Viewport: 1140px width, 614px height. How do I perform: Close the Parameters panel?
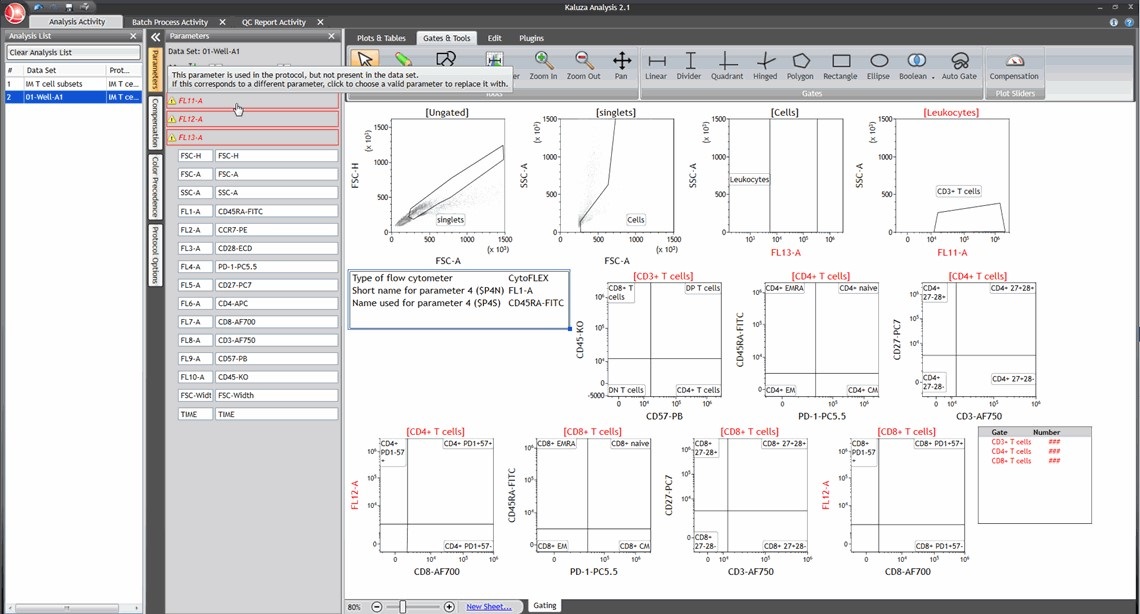(332, 36)
